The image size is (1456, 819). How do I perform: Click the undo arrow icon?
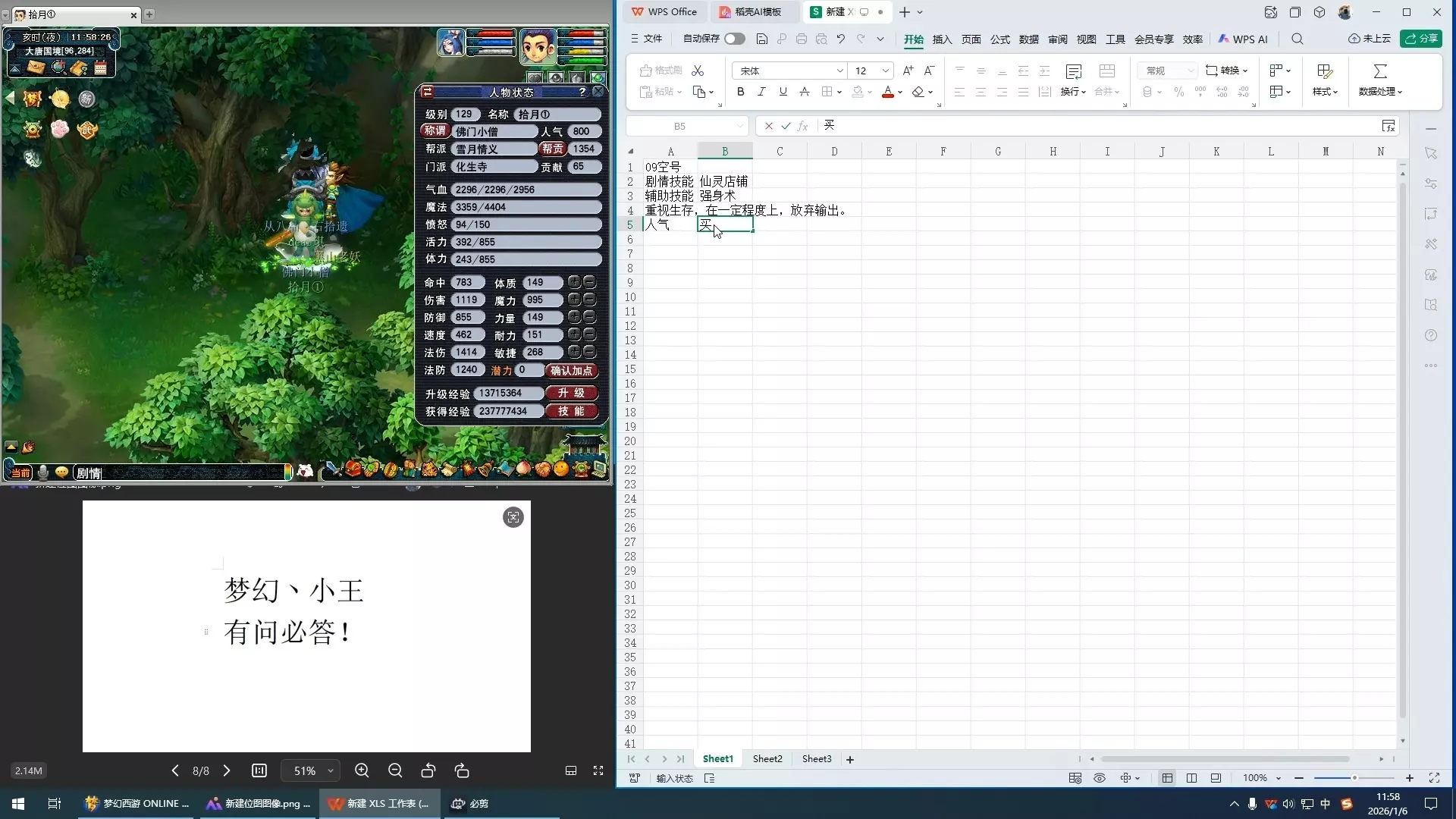(840, 39)
